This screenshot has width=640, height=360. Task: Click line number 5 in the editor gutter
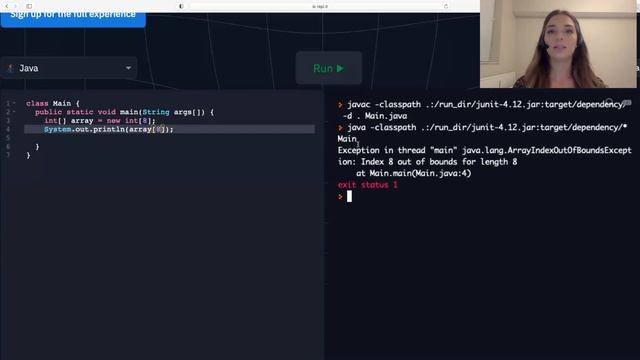[x=8, y=138]
